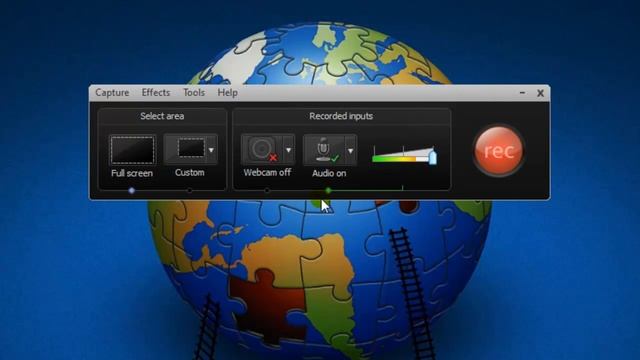Toggle the webcam on
Image resolution: width=640 pixels, height=360 pixels.
point(262,150)
